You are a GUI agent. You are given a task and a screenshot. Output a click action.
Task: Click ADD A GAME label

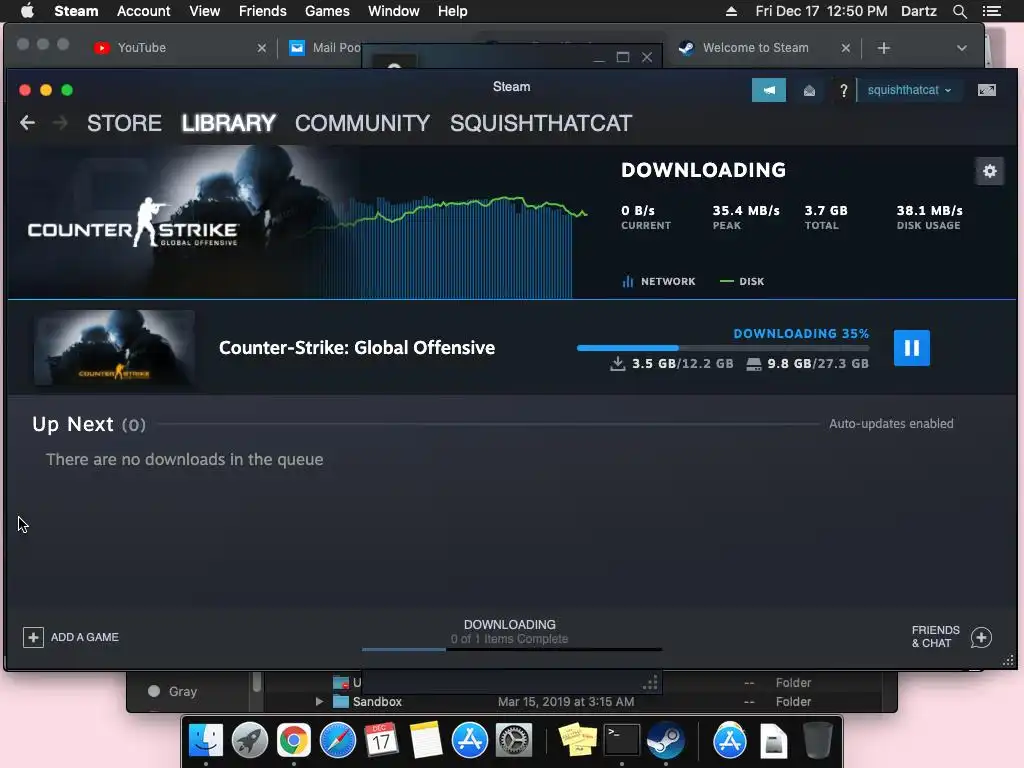tap(85, 637)
